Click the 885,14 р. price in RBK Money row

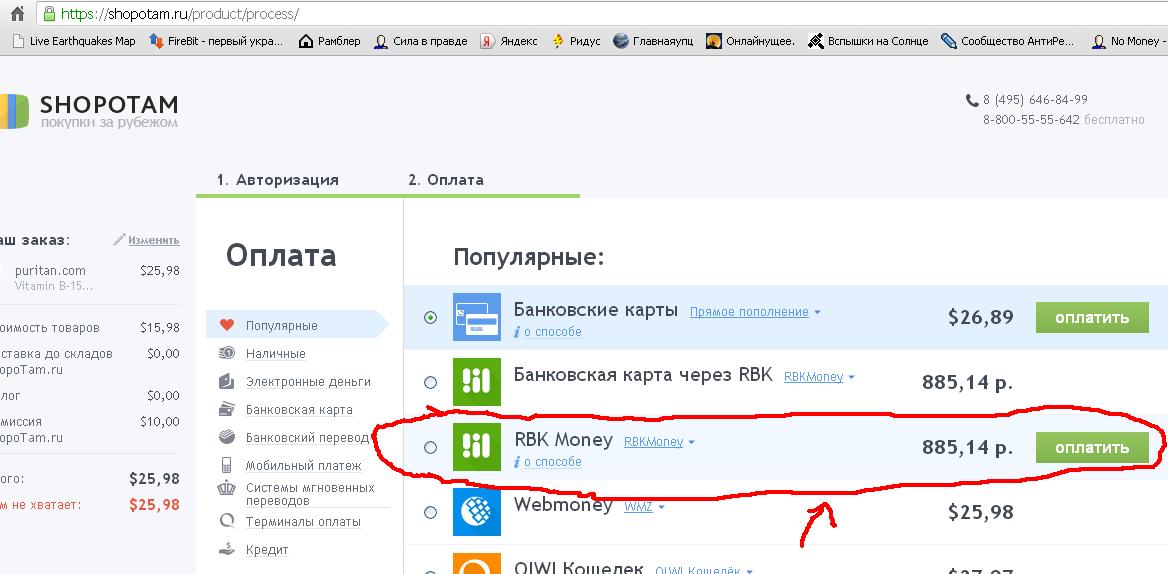967,447
